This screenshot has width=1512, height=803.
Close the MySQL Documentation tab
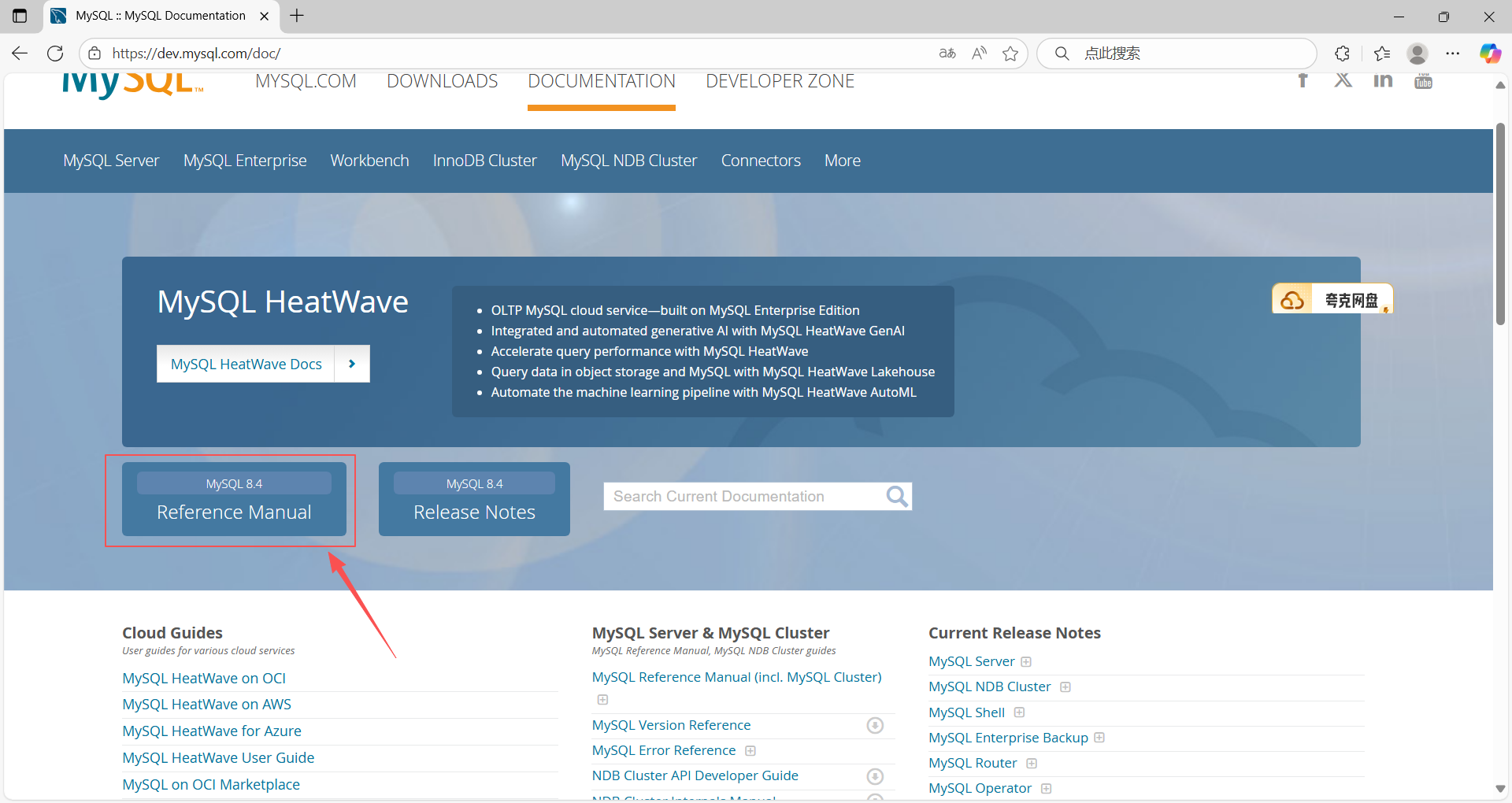click(x=265, y=16)
